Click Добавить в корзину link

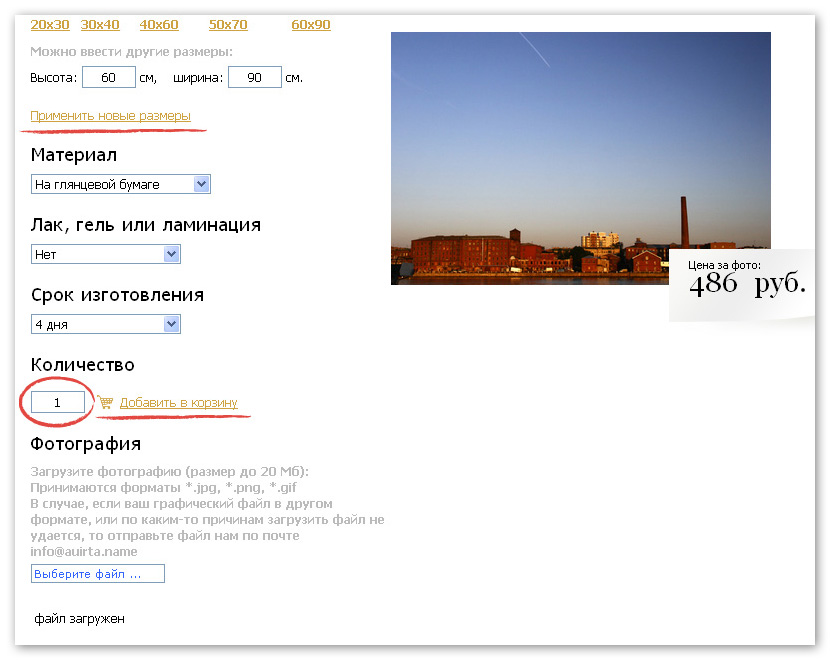point(178,403)
